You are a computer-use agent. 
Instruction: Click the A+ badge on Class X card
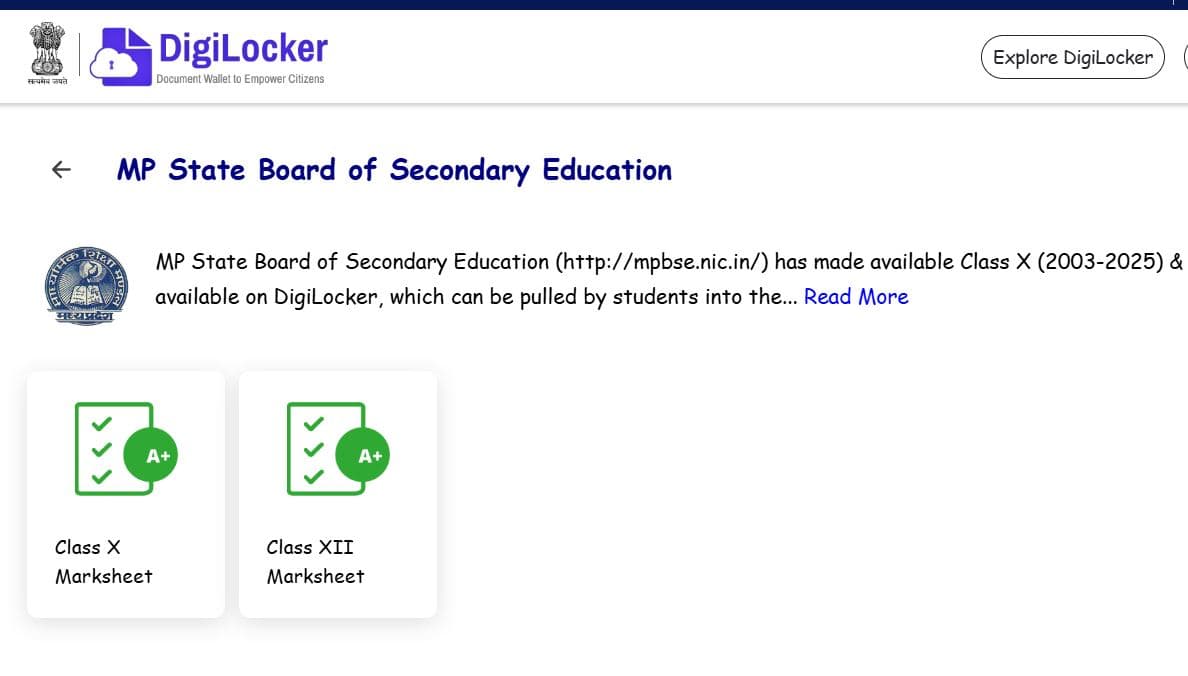point(158,456)
